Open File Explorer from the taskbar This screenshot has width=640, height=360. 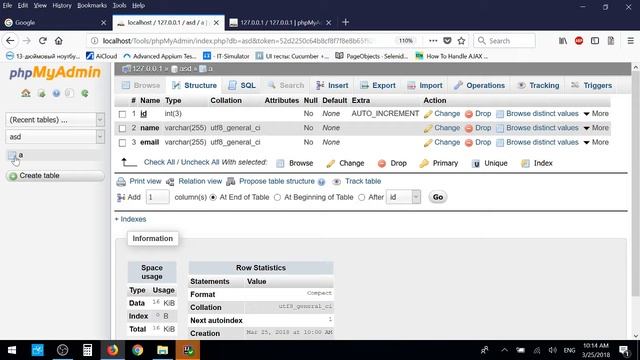pos(162,350)
